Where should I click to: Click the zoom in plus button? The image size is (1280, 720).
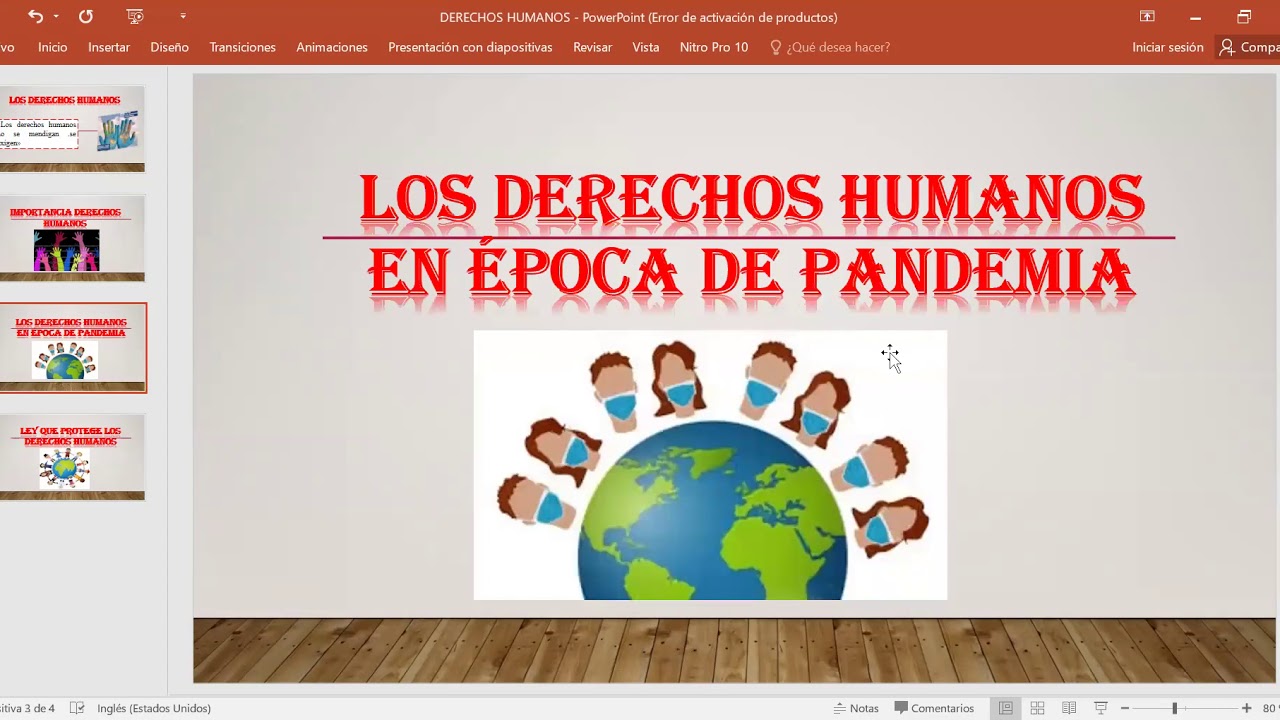coord(1246,708)
